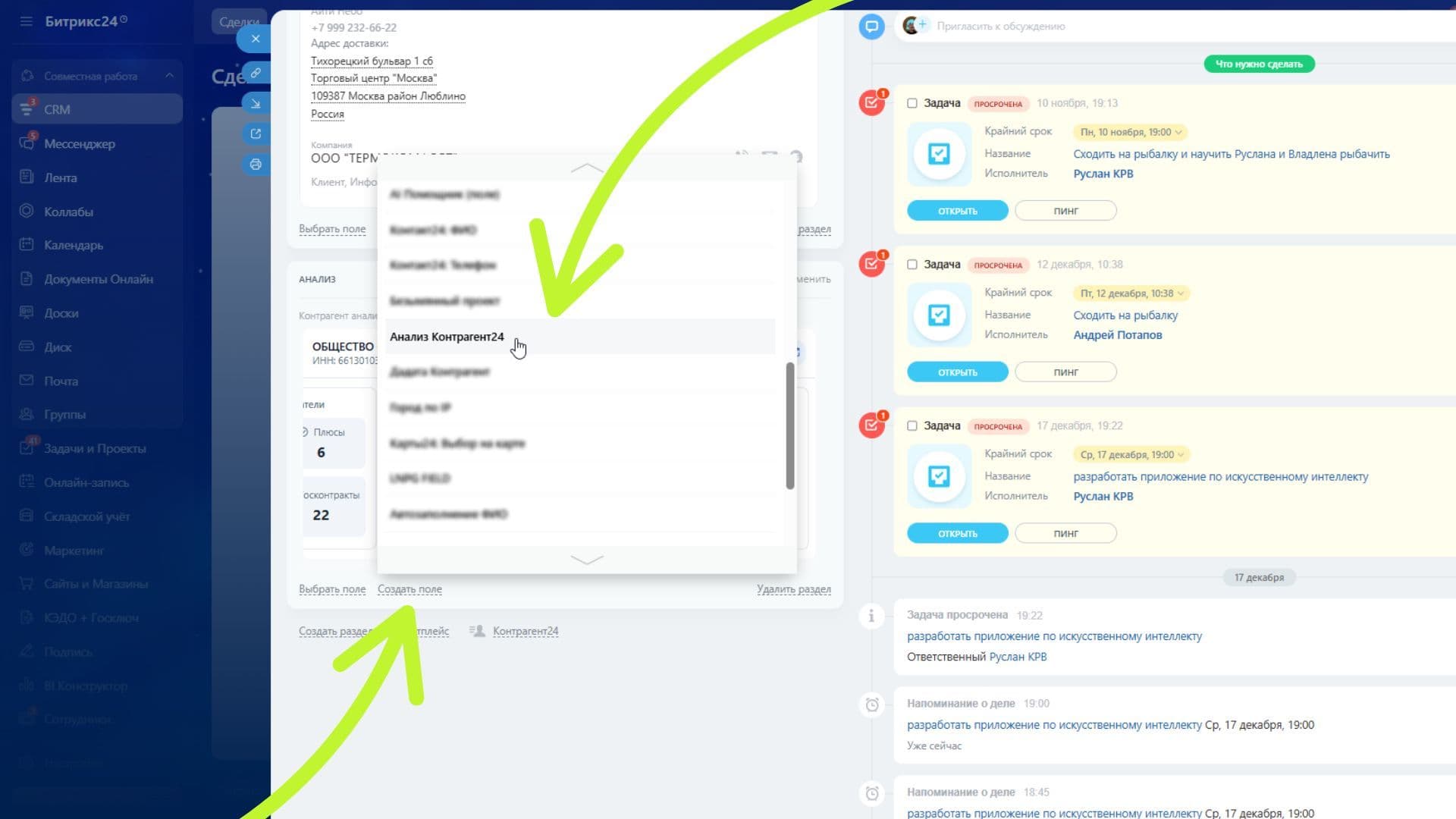Click ОТКРЫТЬ for the 10 ноября task

[958, 211]
